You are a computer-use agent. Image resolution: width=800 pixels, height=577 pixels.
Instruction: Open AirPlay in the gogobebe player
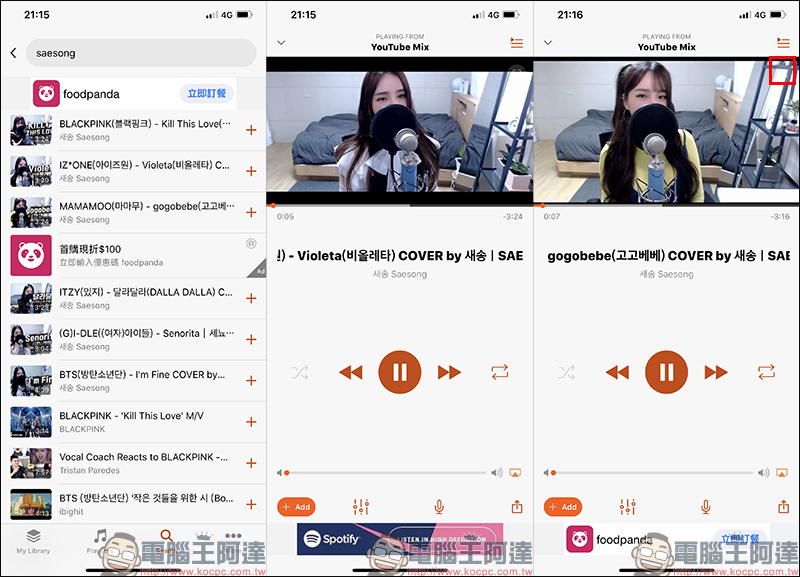pos(782,473)
